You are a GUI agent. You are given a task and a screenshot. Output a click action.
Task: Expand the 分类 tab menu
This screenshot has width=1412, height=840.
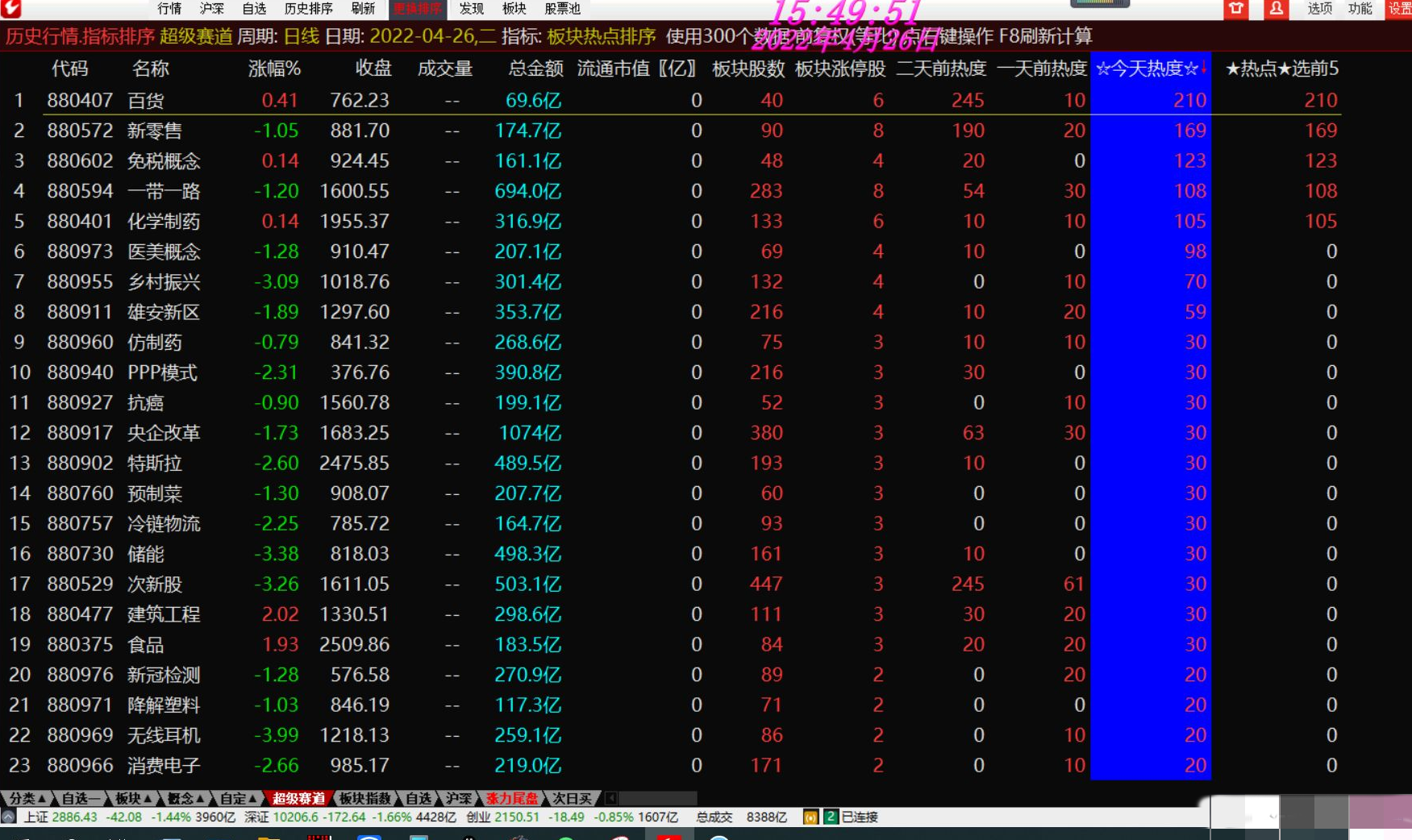pyautogui.click(x=27, y=798)
